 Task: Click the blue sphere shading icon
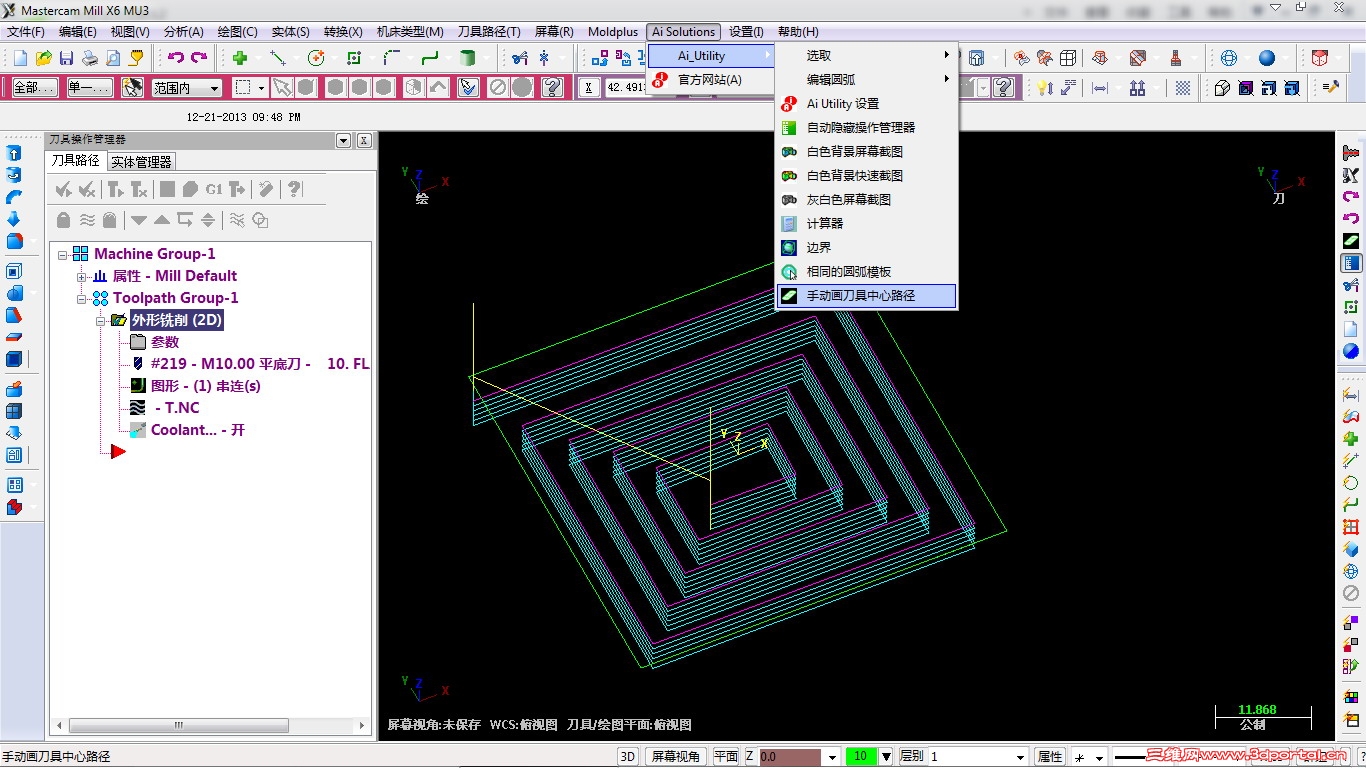(x=1267, y=58)
